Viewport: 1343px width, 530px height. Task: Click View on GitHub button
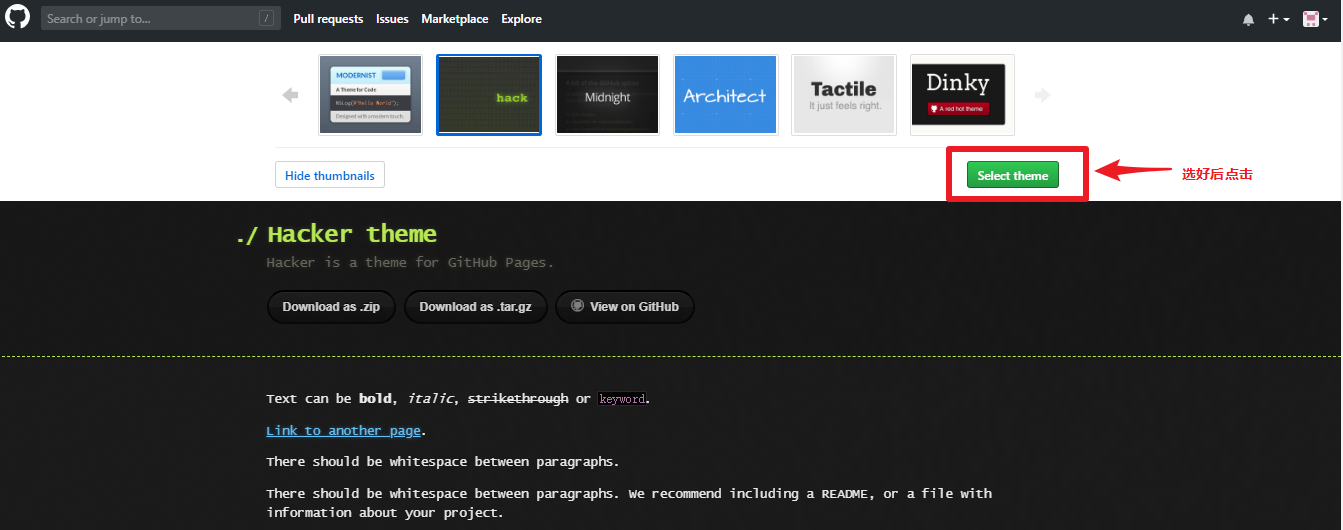pos(625,307)
